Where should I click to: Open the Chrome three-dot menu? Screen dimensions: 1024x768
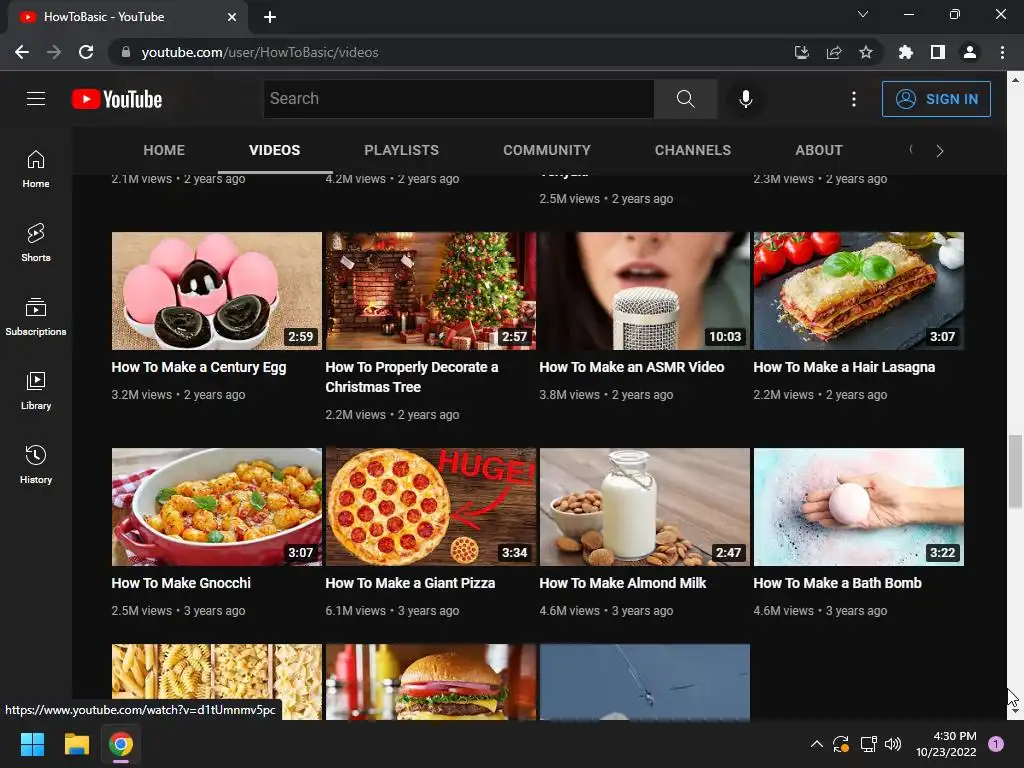click(1002, 52)
